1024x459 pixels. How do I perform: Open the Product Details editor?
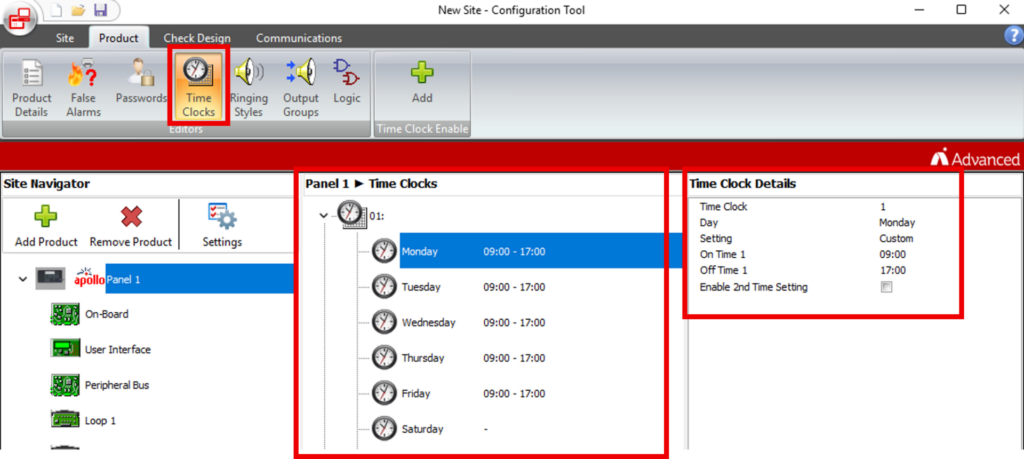coord(31,88)
